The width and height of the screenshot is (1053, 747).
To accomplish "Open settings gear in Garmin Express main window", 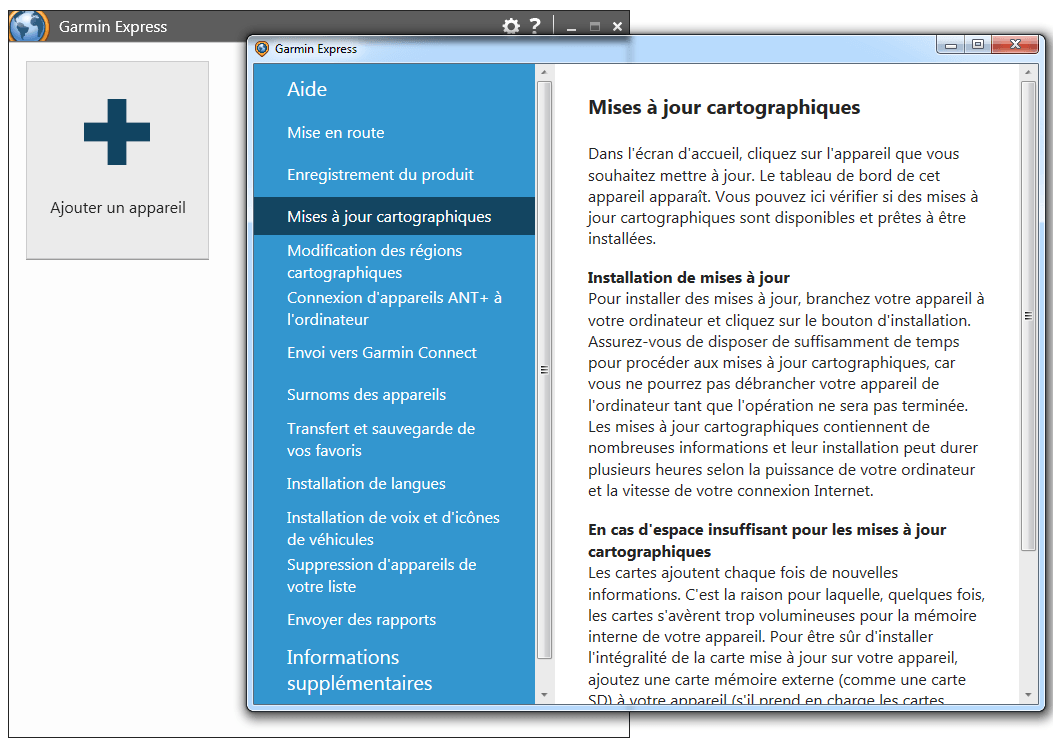I will (511, 26).
